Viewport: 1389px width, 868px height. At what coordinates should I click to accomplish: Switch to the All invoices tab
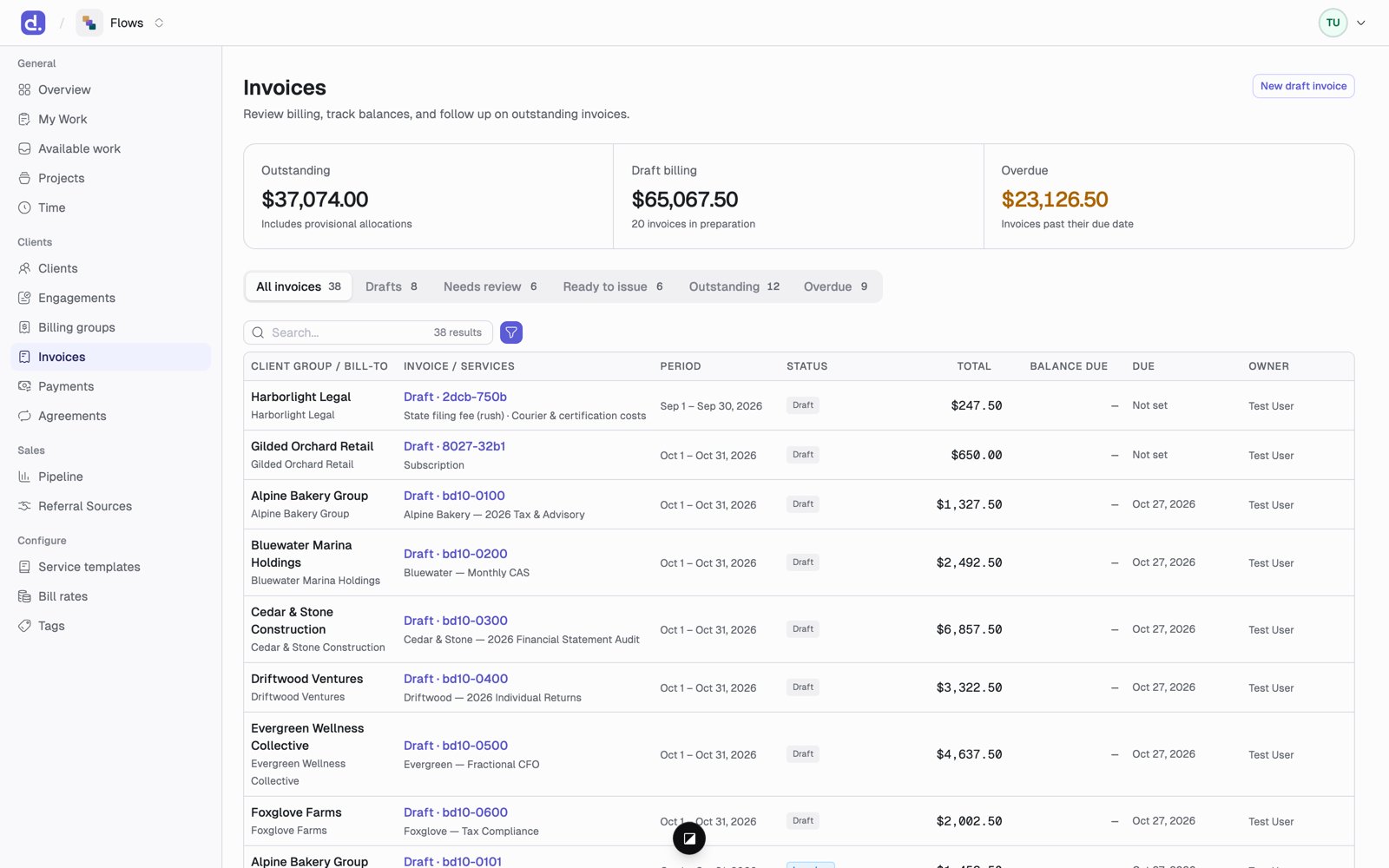(299, 286)
